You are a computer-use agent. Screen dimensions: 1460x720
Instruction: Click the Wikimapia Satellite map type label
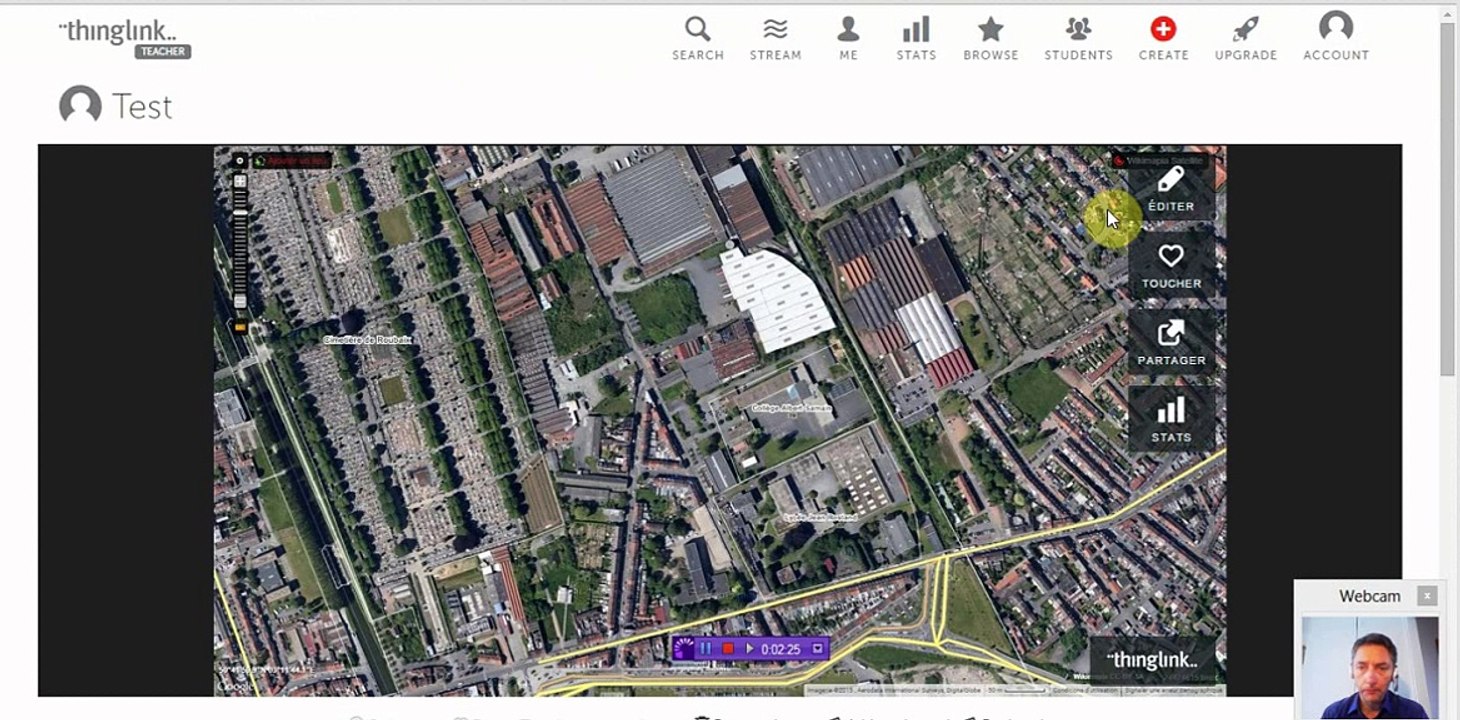[x=1160, y=160]
